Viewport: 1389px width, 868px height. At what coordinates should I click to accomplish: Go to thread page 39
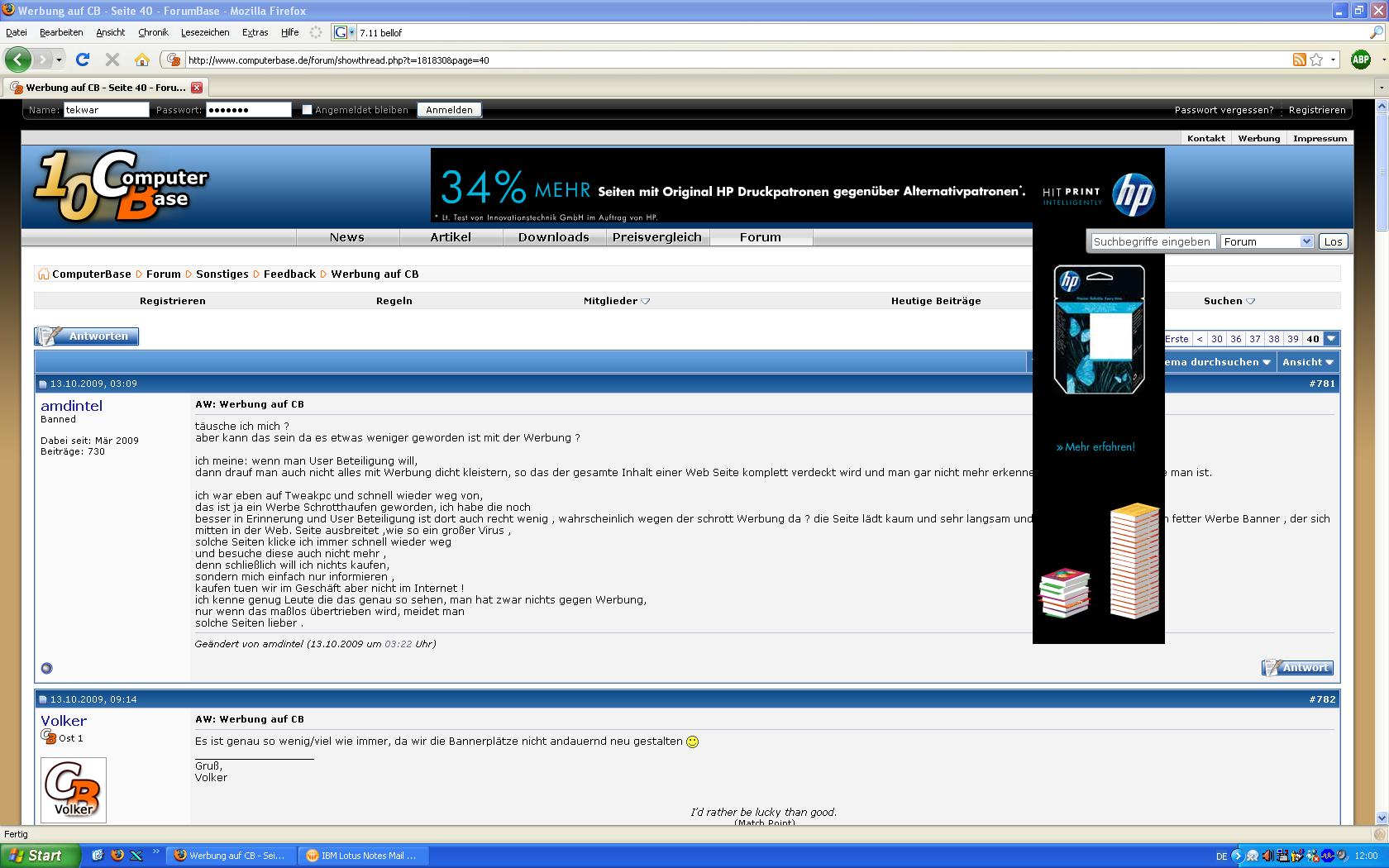pos(1293,339)
